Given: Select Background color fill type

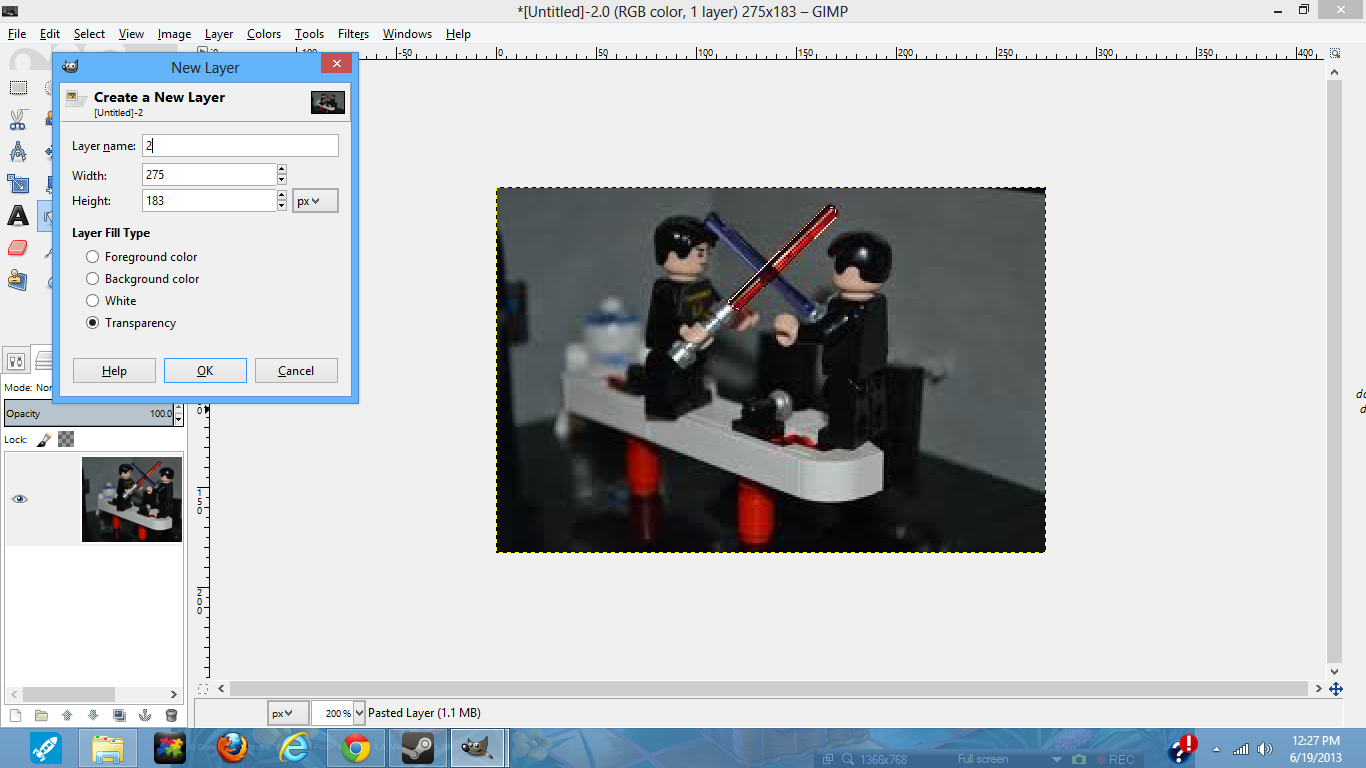Looking at the screenshot, I should click(x=143, y=279).
